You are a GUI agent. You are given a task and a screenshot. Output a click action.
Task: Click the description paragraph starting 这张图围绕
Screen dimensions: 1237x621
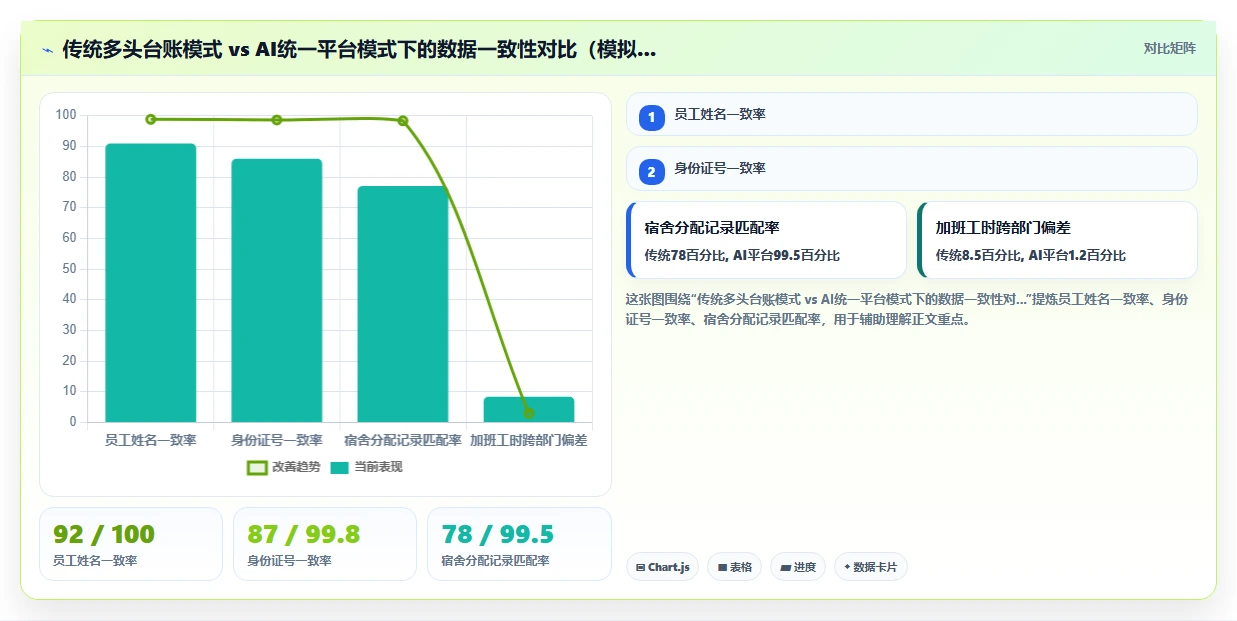coord(908,310)
